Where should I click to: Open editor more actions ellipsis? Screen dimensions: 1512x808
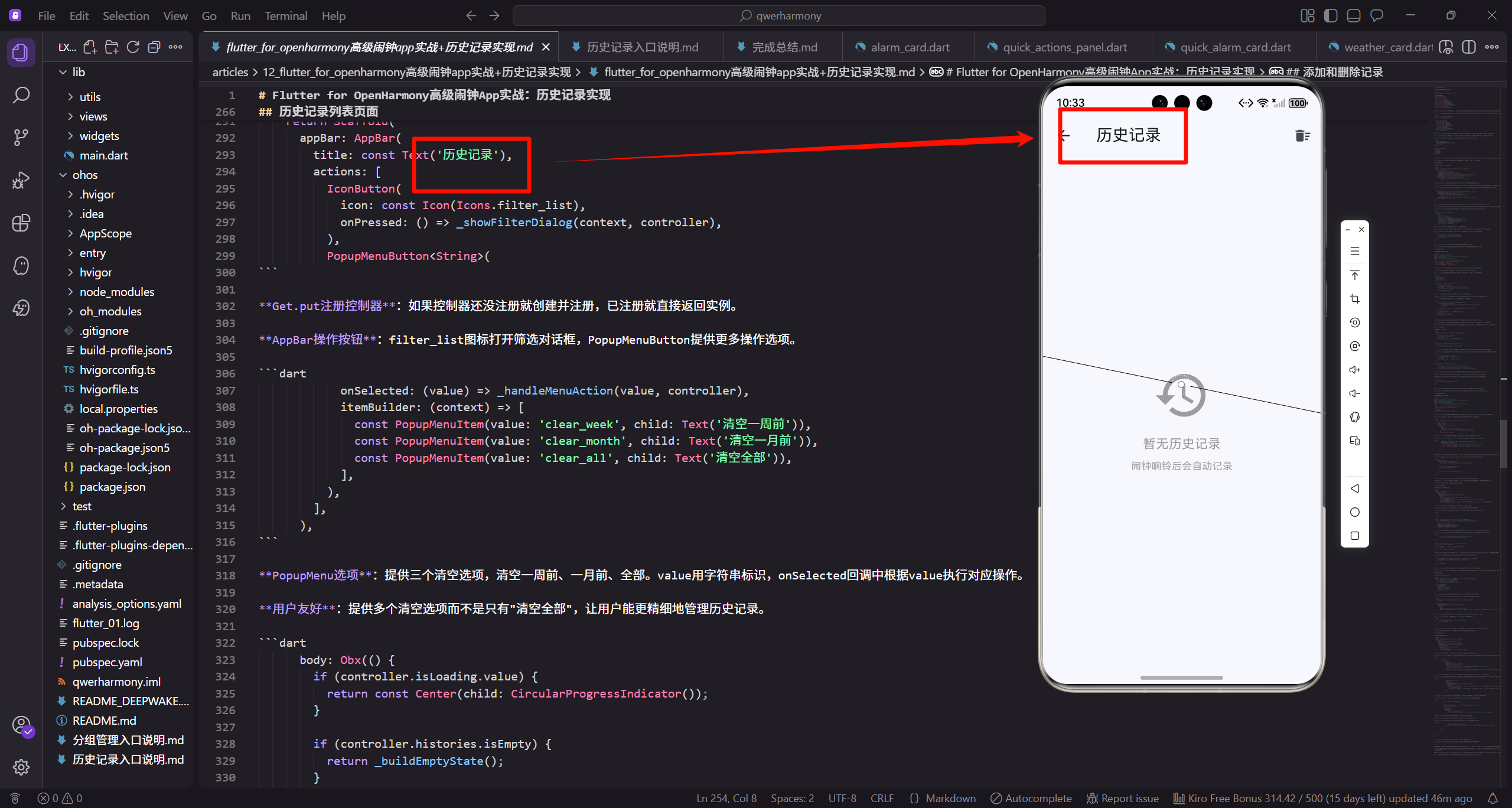point(1492,47)
